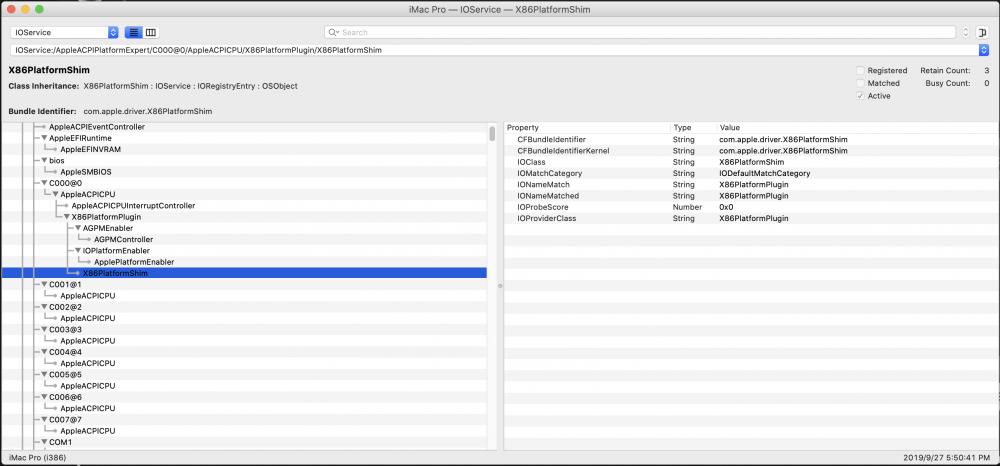Collapse the C003@3 node
The height and width of the screenshot is (466, 1000).
click(45, 330)
